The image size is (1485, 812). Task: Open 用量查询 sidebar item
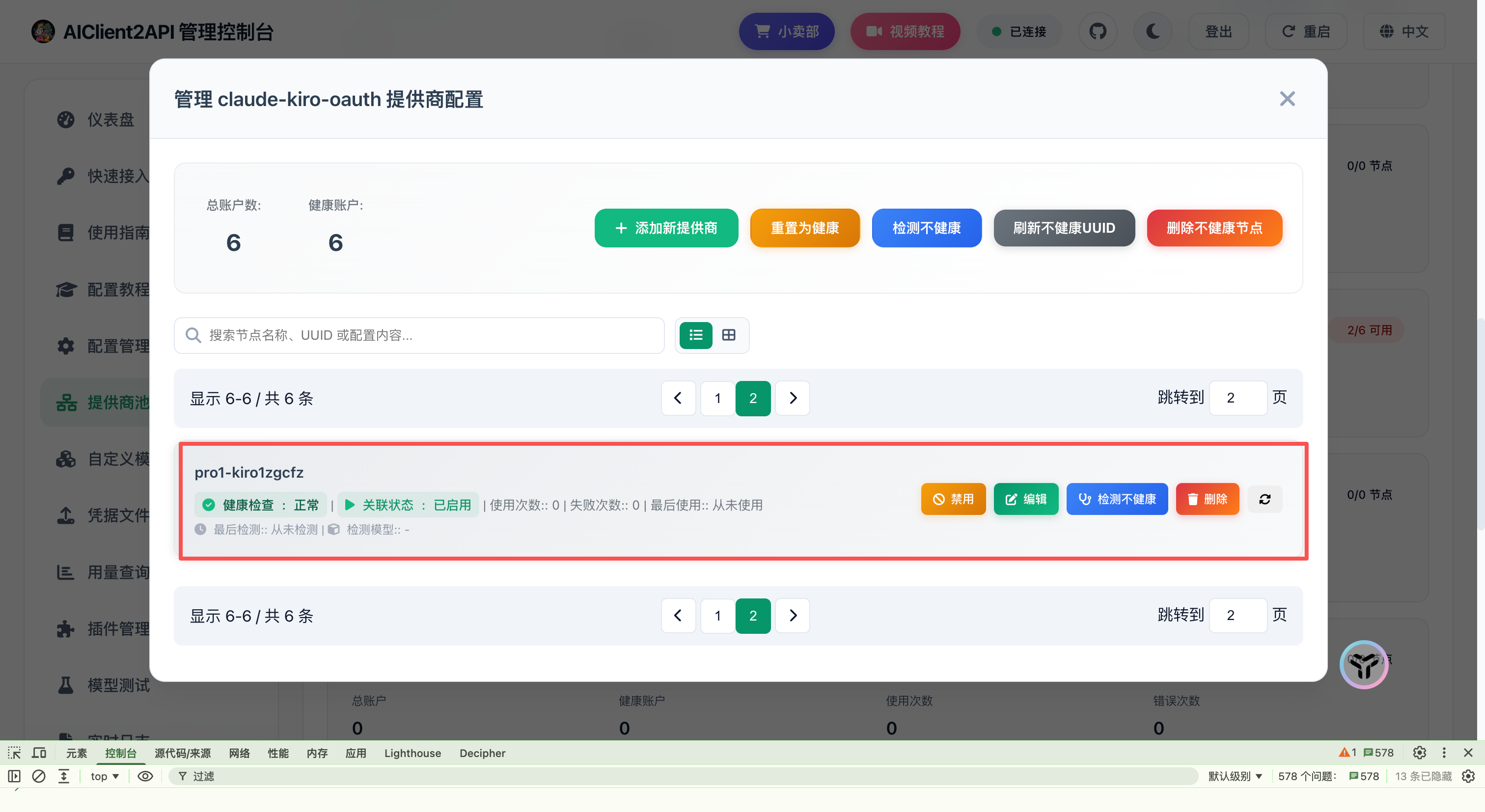coord(96,572)
